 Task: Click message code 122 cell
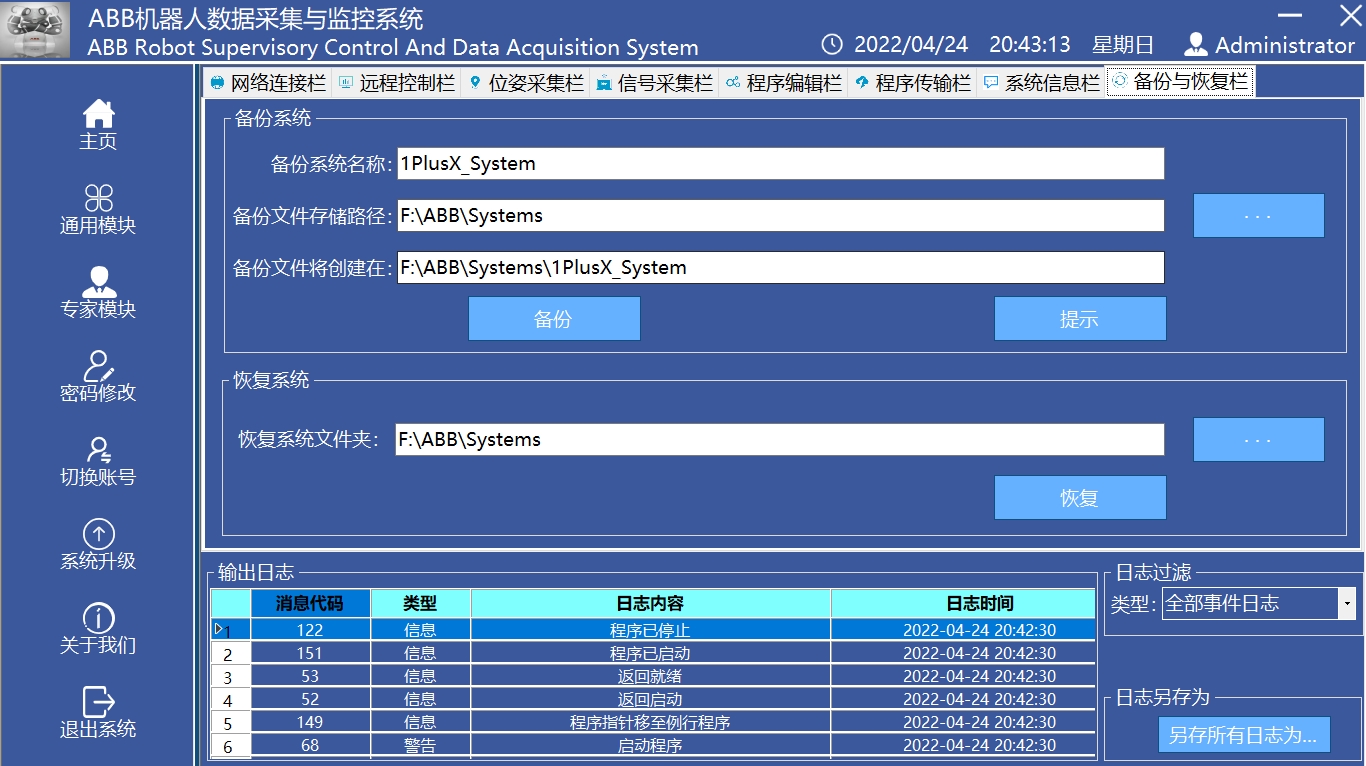coord(310,630)
